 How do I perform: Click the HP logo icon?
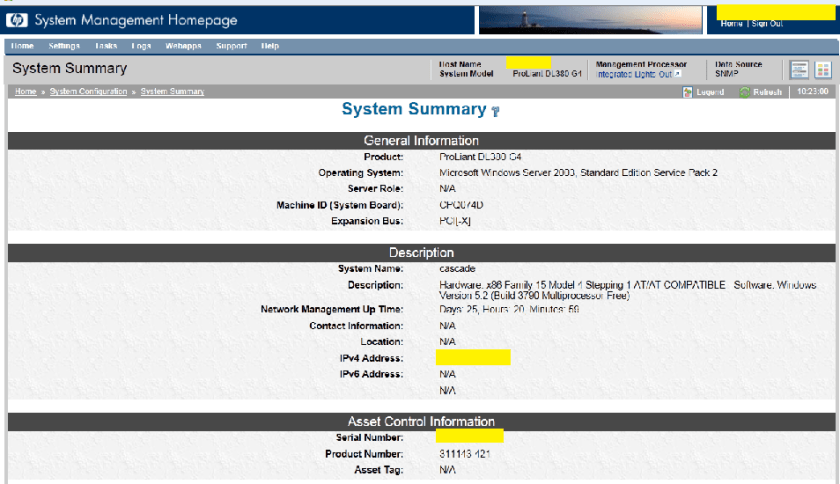coord(17,20)
